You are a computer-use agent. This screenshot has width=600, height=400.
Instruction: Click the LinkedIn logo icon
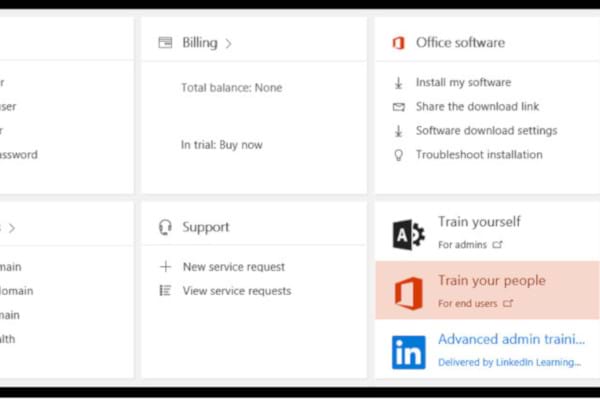pyautogui.click(x=409, y=352)
